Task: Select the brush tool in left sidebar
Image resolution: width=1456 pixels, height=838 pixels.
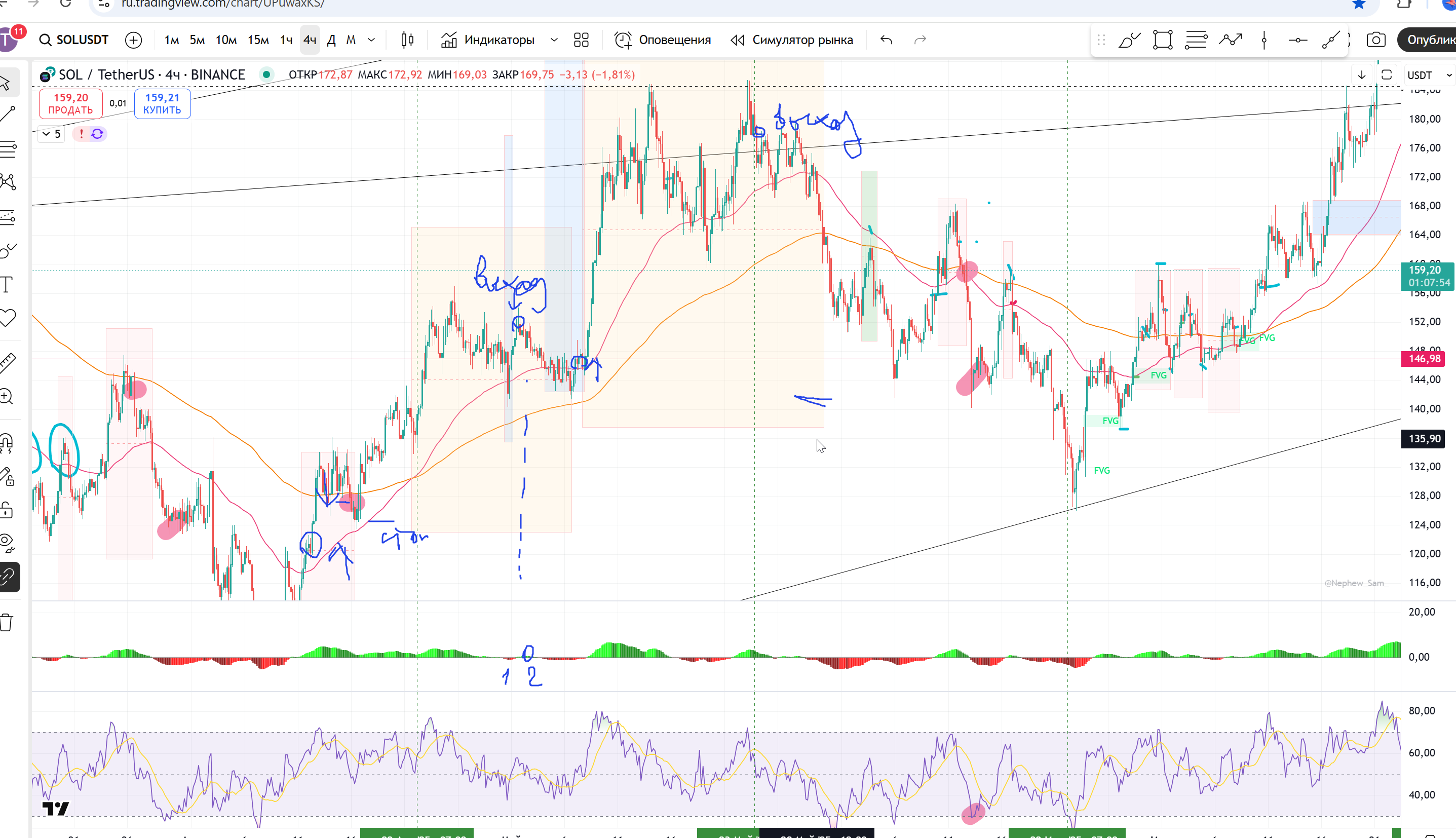Action: [x=7, y=250]
